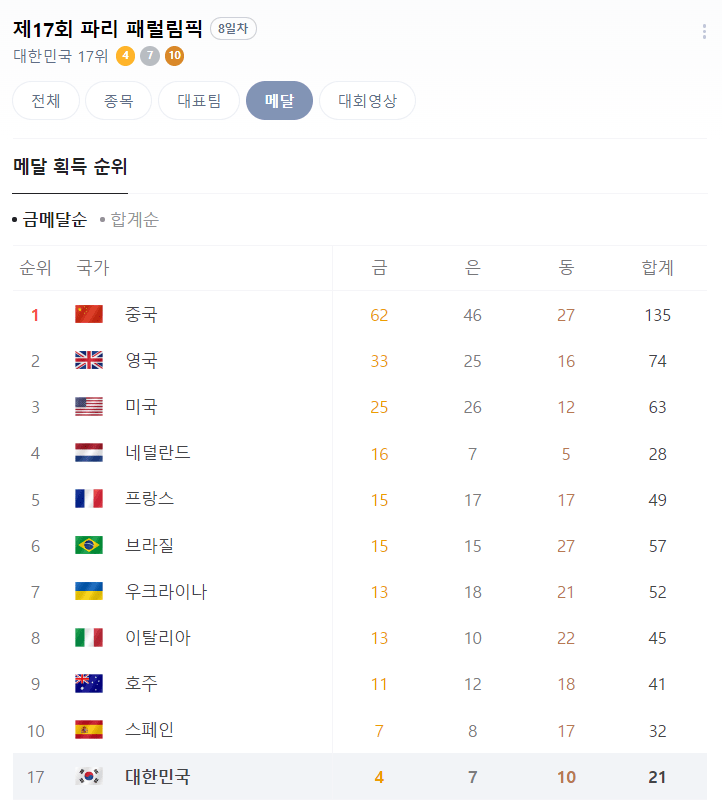
Task: Sort by 합계순 total order
Action: 134,219
